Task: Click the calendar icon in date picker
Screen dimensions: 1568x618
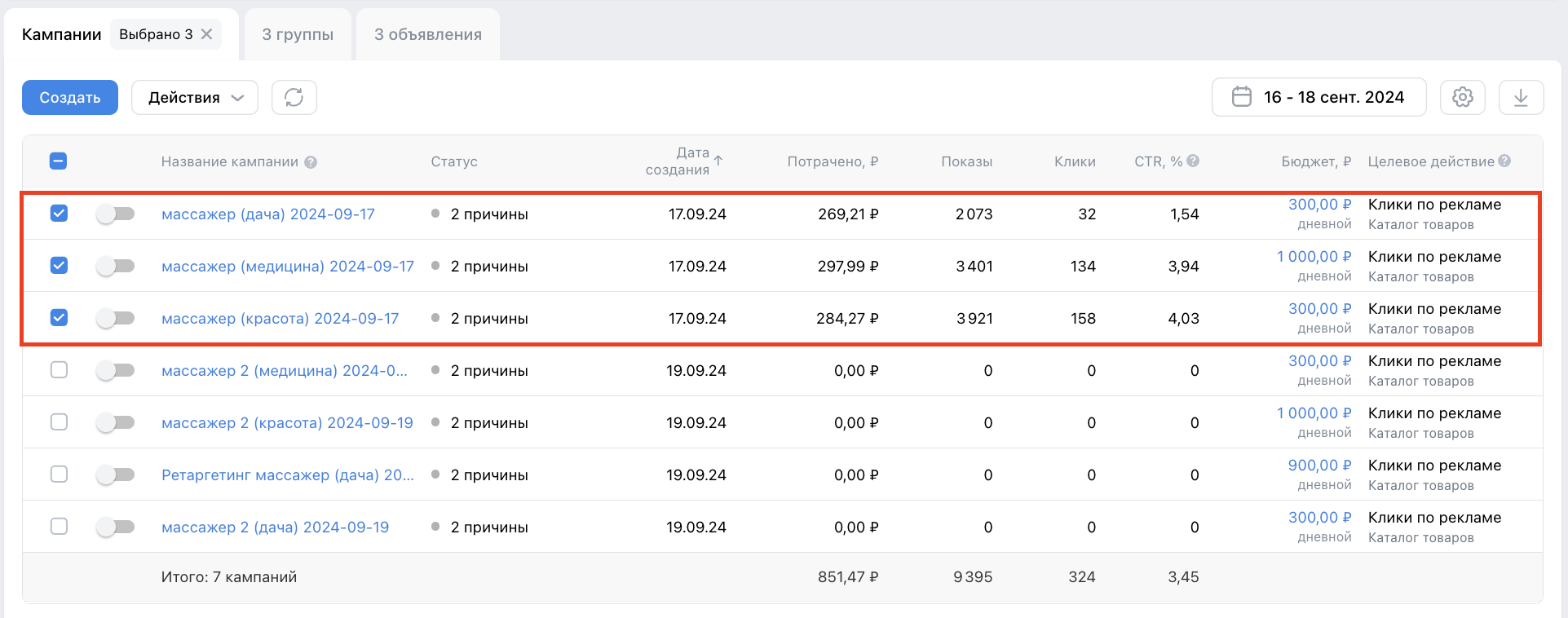Action: pos(1241,97)
